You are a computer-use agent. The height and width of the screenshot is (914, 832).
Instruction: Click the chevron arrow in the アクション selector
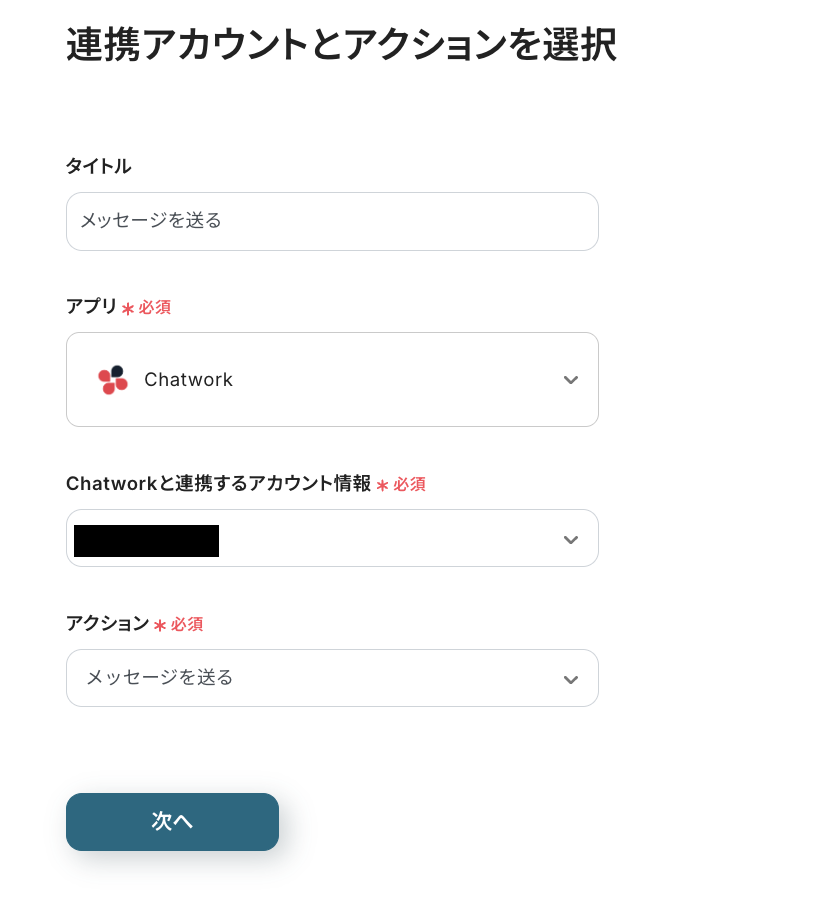coord(570,680)
